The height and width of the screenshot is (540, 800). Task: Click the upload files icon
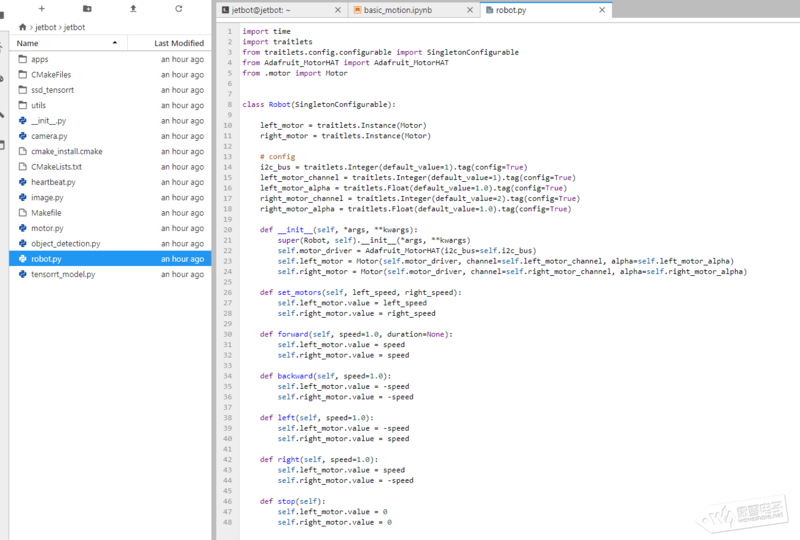(x=133, y=9)
